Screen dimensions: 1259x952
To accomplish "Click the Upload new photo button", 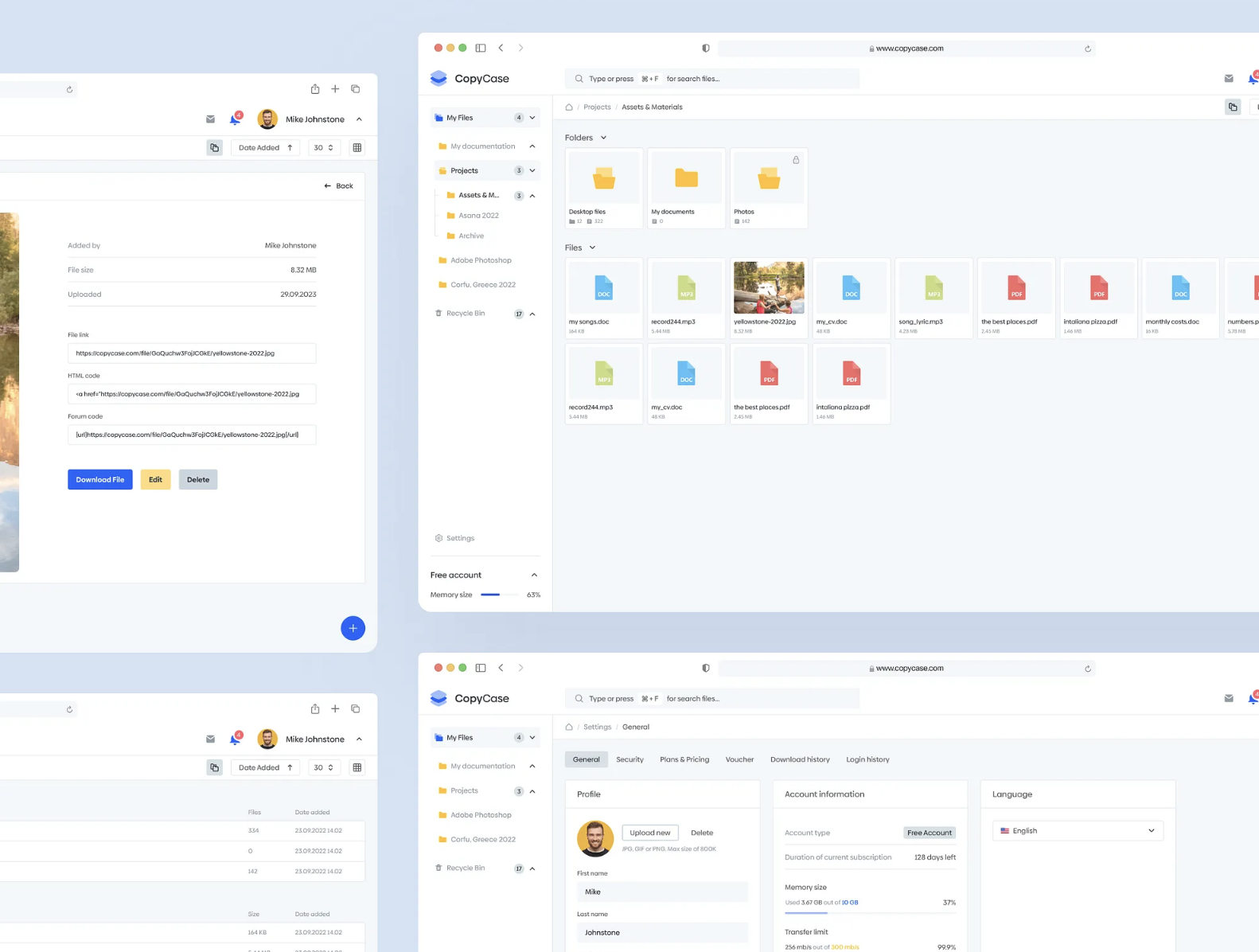I will pos(649,833).
